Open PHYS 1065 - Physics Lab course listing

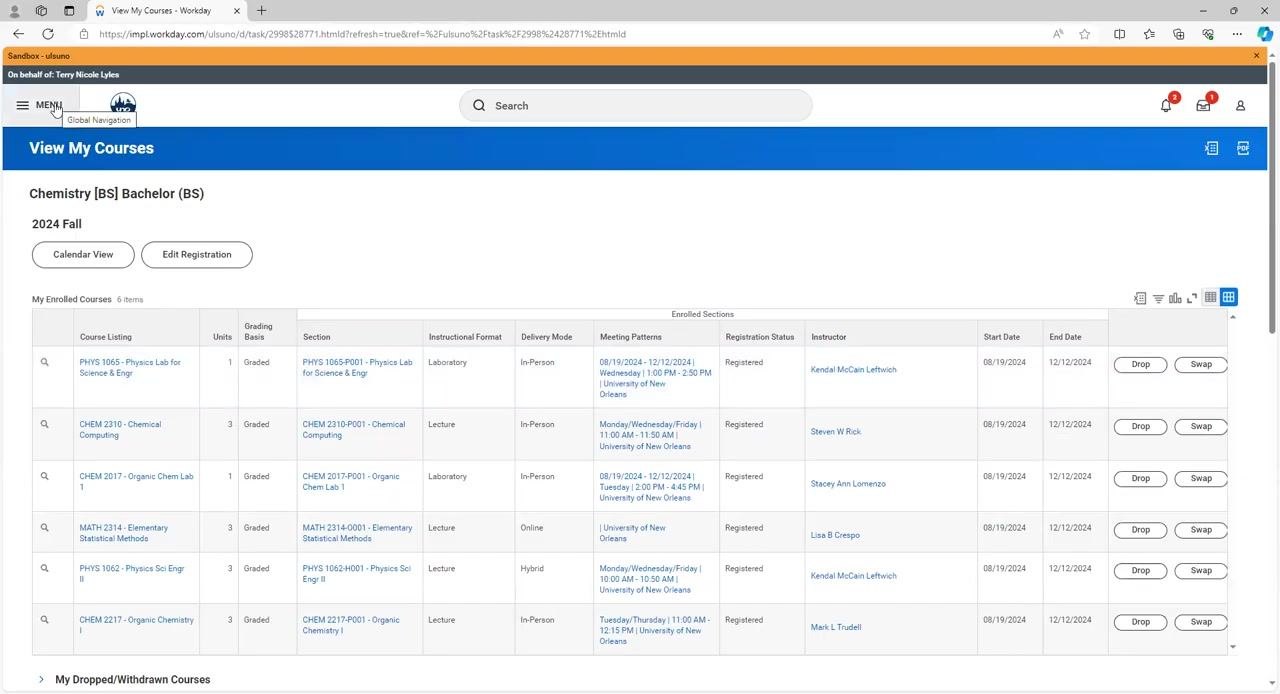130,368
